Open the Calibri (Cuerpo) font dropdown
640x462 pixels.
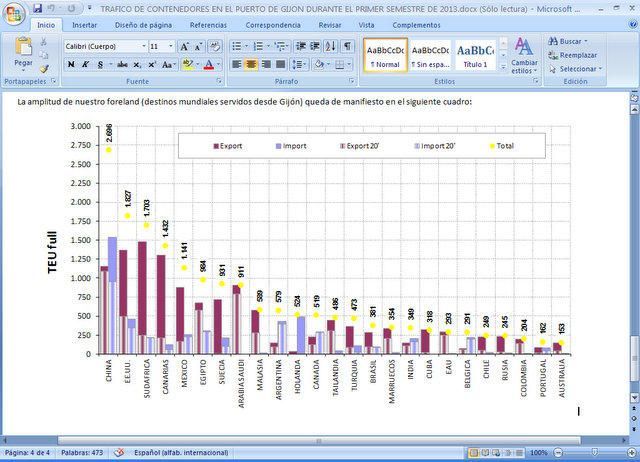143,46
